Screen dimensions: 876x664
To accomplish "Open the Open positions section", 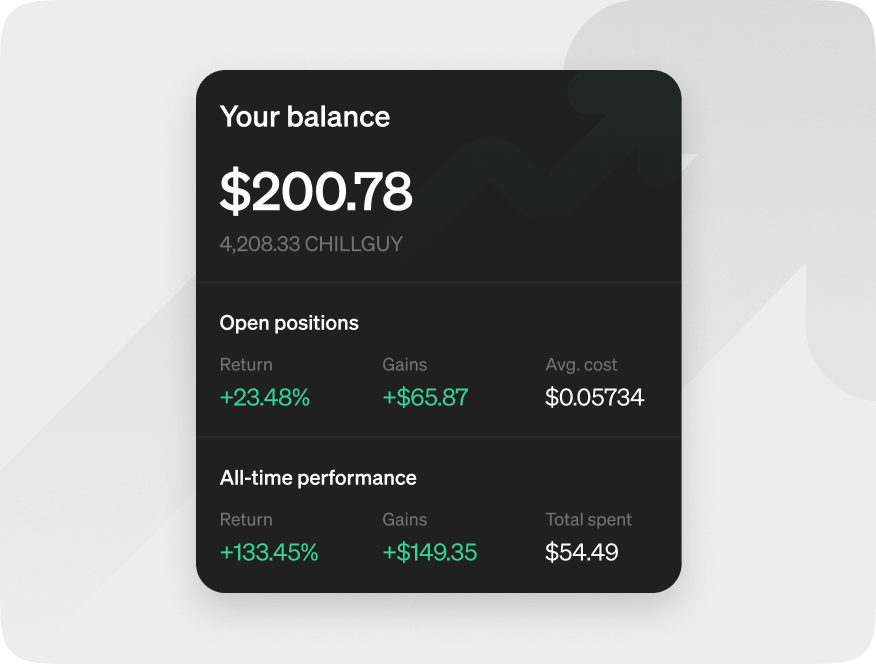I will point(289,323).
